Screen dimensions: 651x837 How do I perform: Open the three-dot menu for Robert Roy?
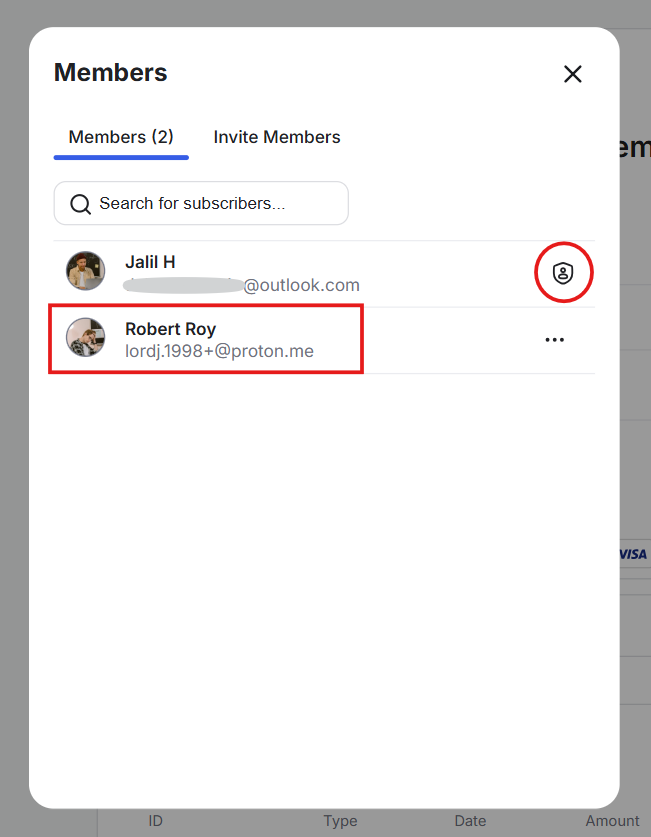[x=555, y=340]
